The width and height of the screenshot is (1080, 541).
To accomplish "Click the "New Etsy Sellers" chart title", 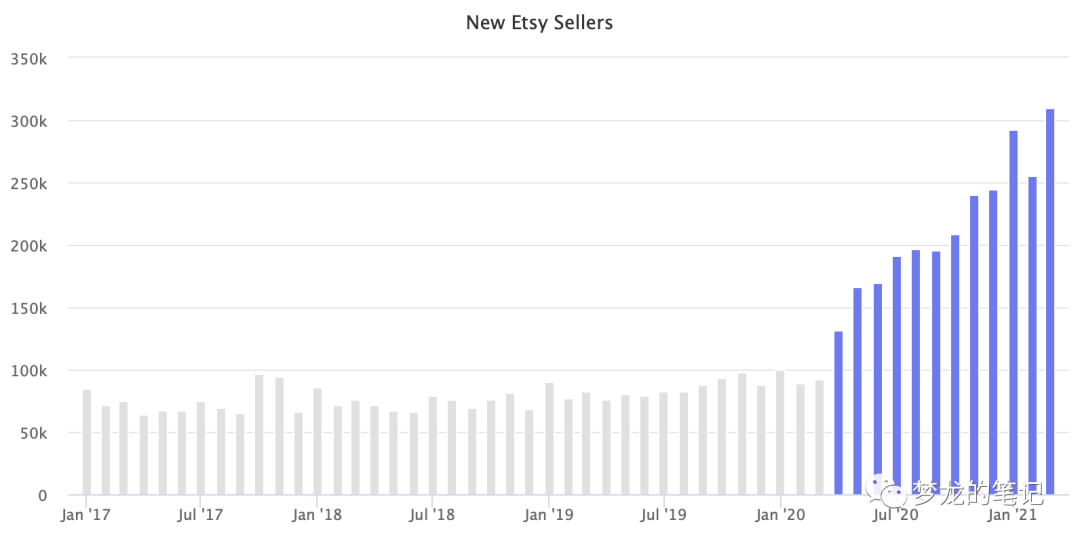I will pyautogui.click(x=539, y=22).
